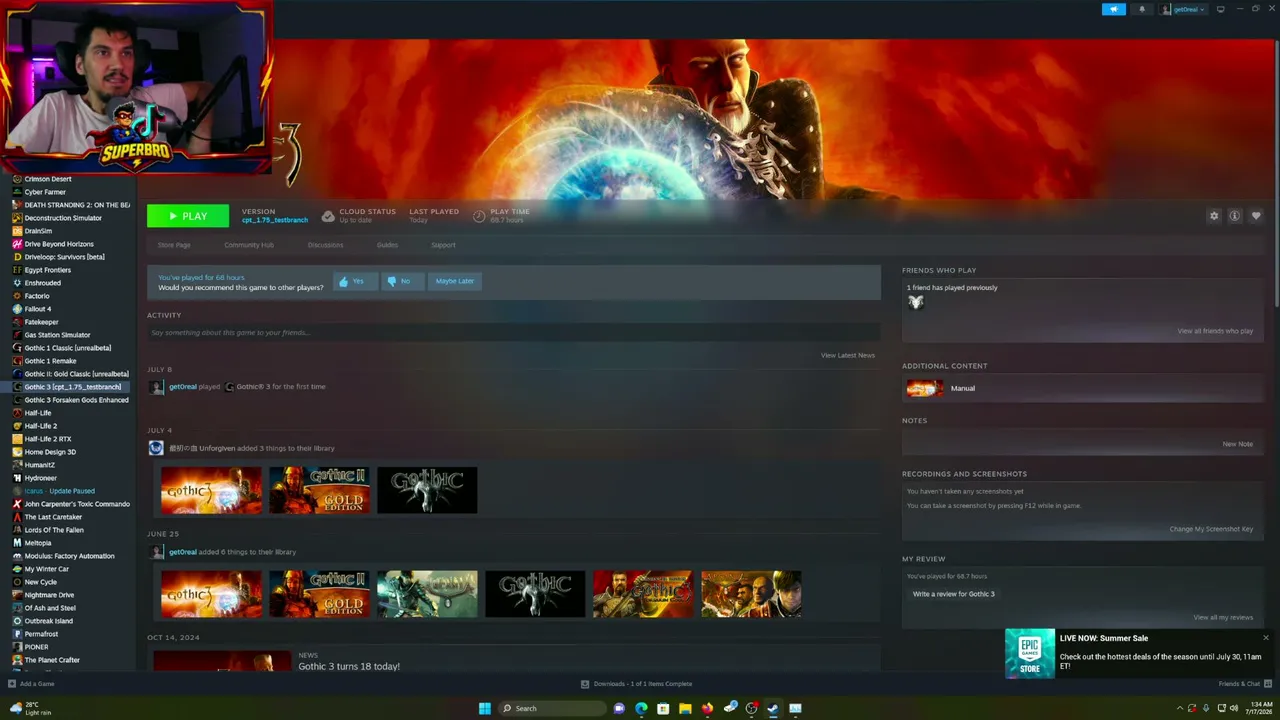Toggle the favorite heart icon
Image resolution: width=1280 pixels, height=720 pixels.
click(1256, 216)
